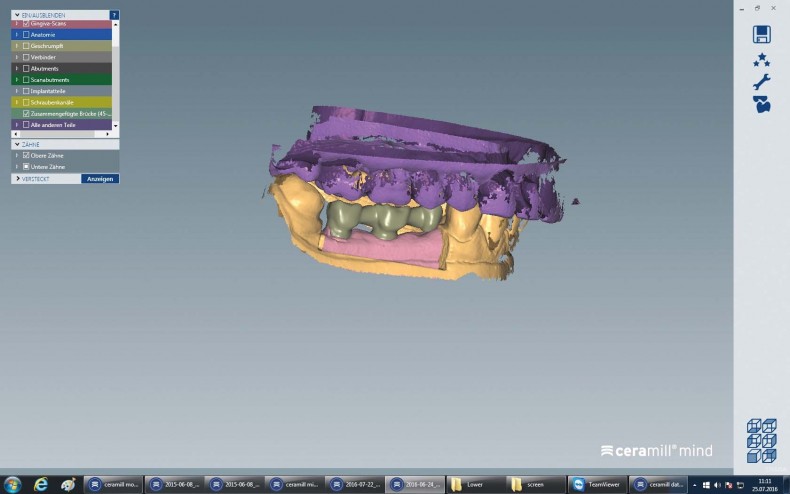The width and height of the screenshot is (790, 494).
Task: Expand the Abutments tree row
Action: (16, 68)
